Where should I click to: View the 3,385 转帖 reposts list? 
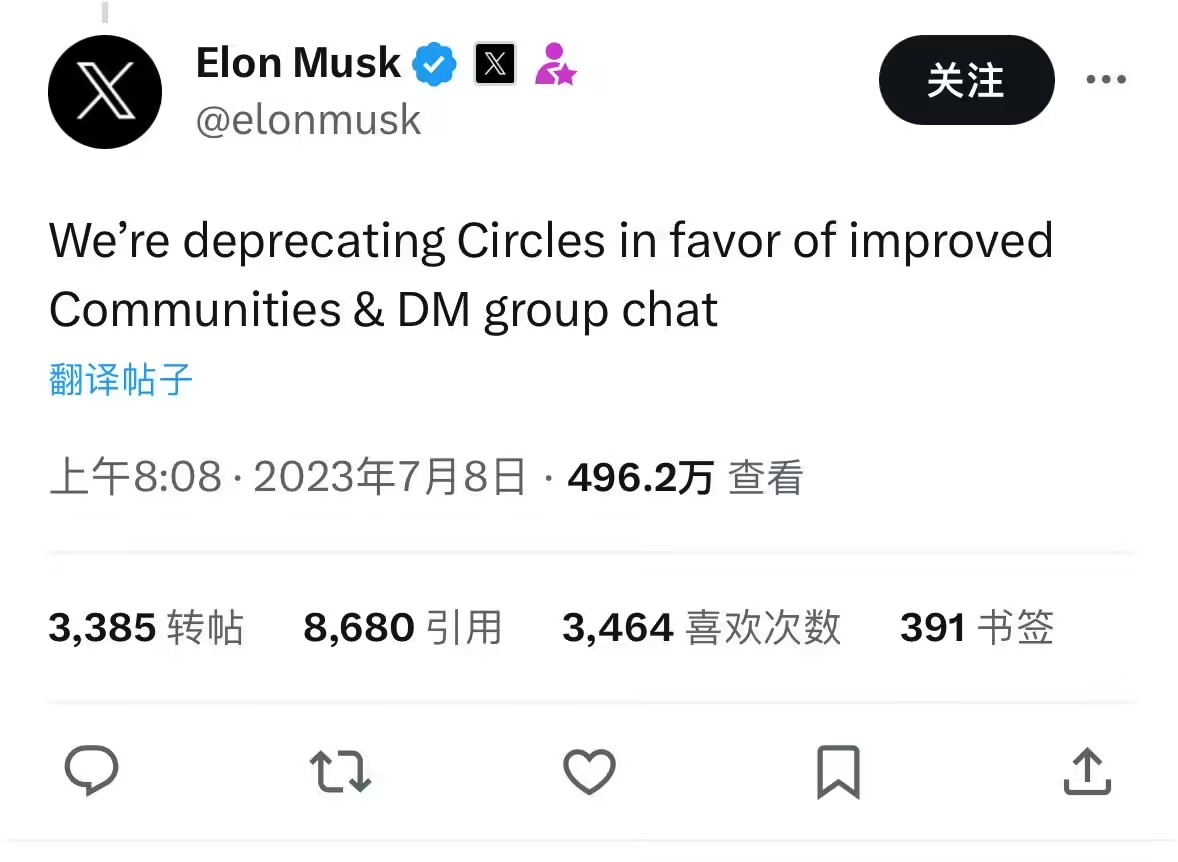146,628
